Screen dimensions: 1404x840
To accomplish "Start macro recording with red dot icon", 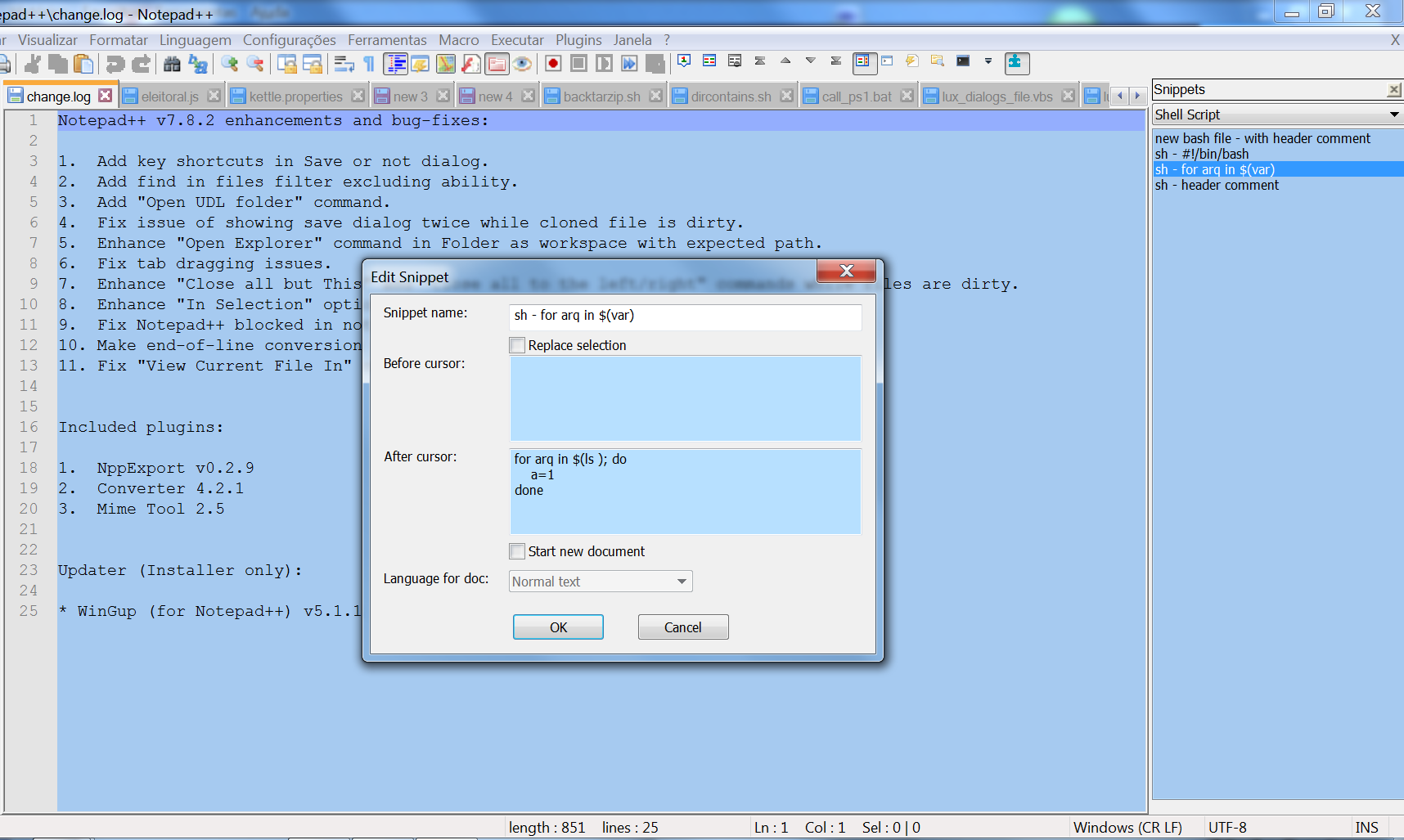I will pos(553,64).
